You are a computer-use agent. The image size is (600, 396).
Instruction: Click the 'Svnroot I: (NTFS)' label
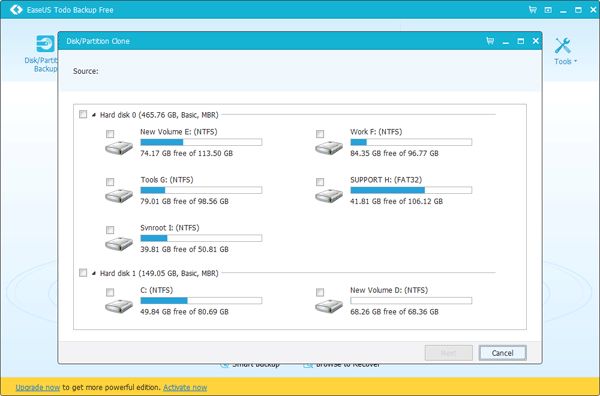coord(170,228)
